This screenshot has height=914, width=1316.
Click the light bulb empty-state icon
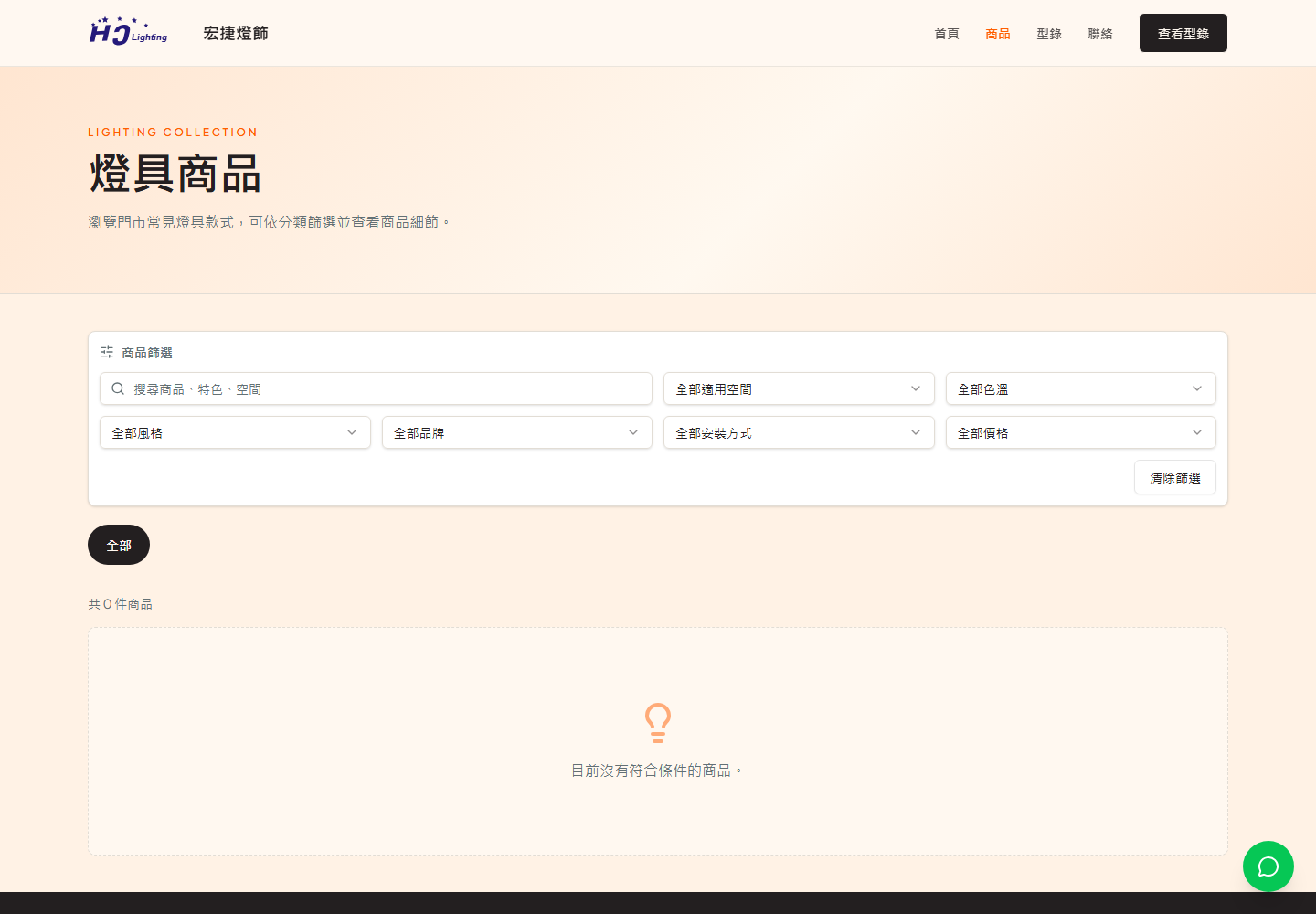(x=658, y=722)
